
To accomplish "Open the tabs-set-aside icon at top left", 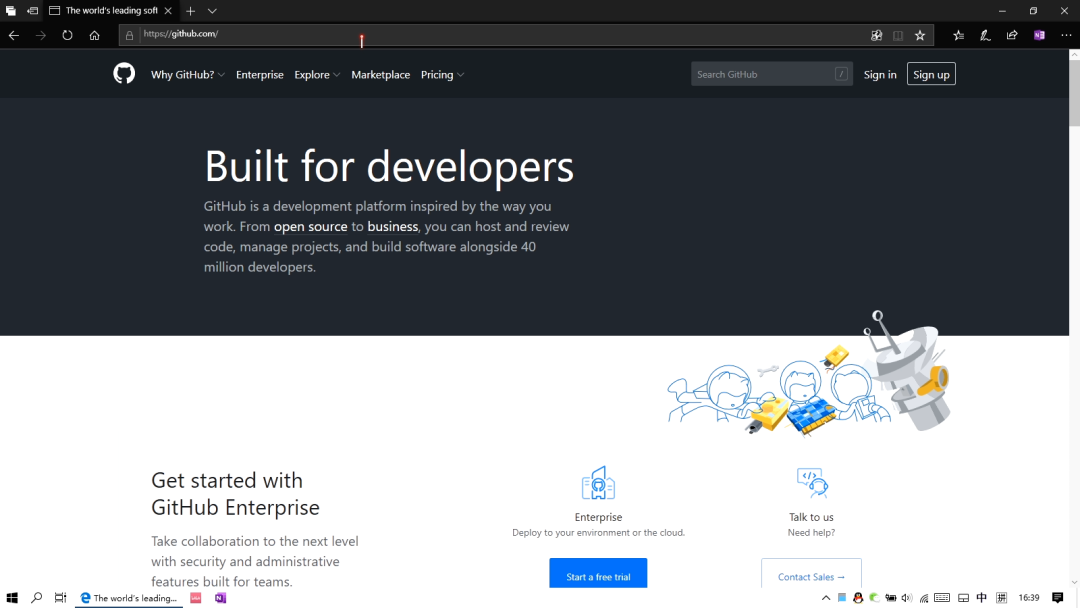I will tap(10, 10).
